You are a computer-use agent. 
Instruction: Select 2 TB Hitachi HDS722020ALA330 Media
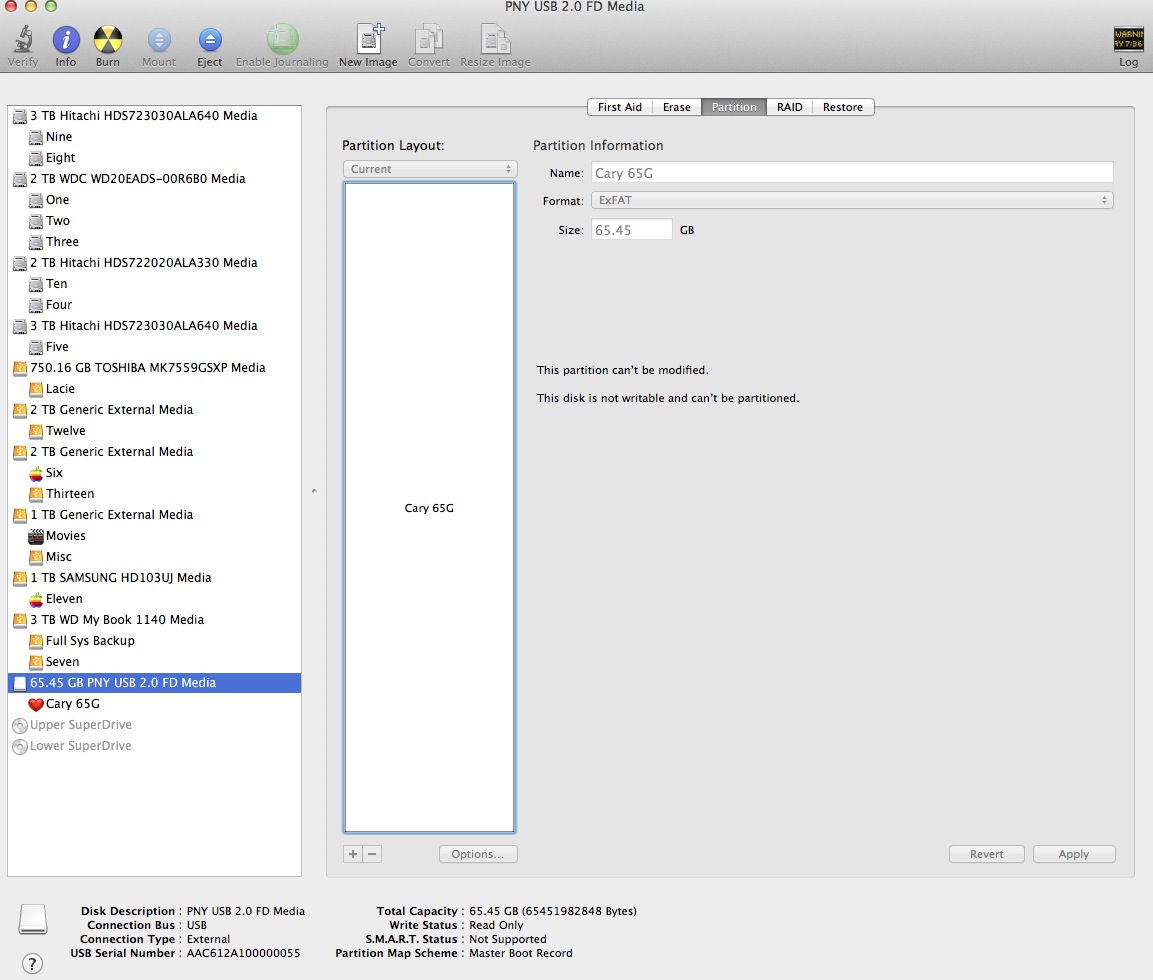click(x=154, y=262)
